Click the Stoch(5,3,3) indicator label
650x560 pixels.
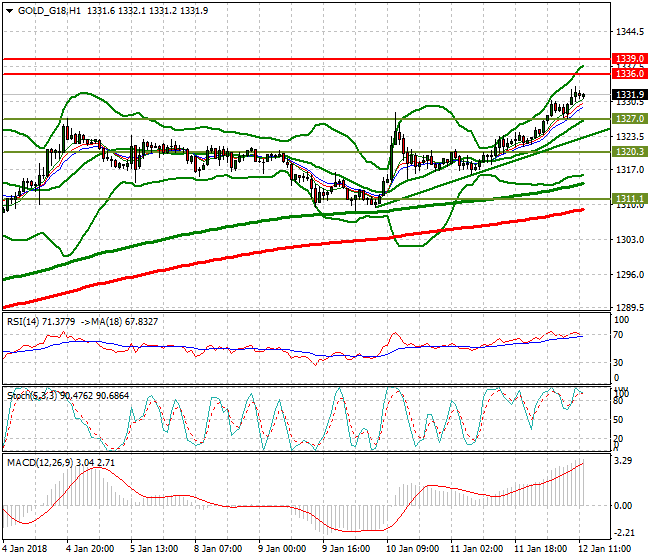33,395
